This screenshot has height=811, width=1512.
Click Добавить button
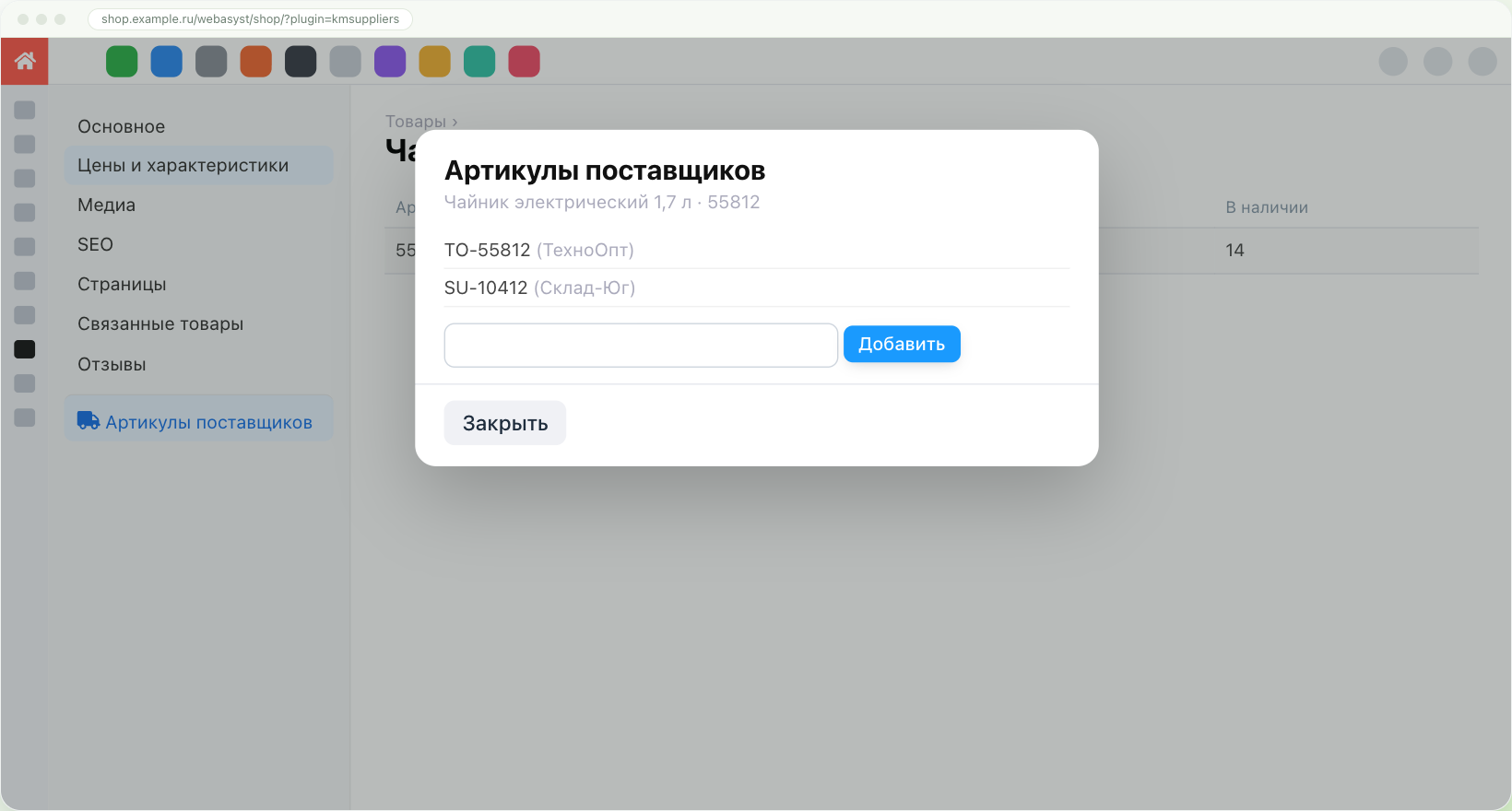point(902,344)
